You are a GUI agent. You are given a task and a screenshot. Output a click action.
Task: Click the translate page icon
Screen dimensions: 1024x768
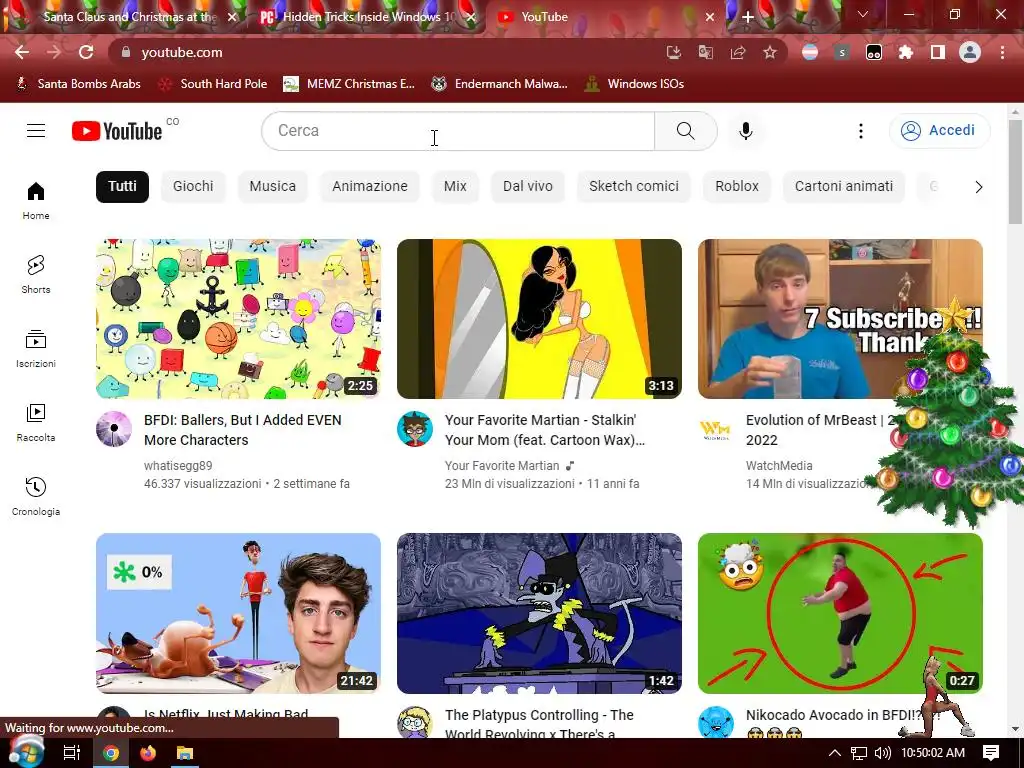point(706,52)
